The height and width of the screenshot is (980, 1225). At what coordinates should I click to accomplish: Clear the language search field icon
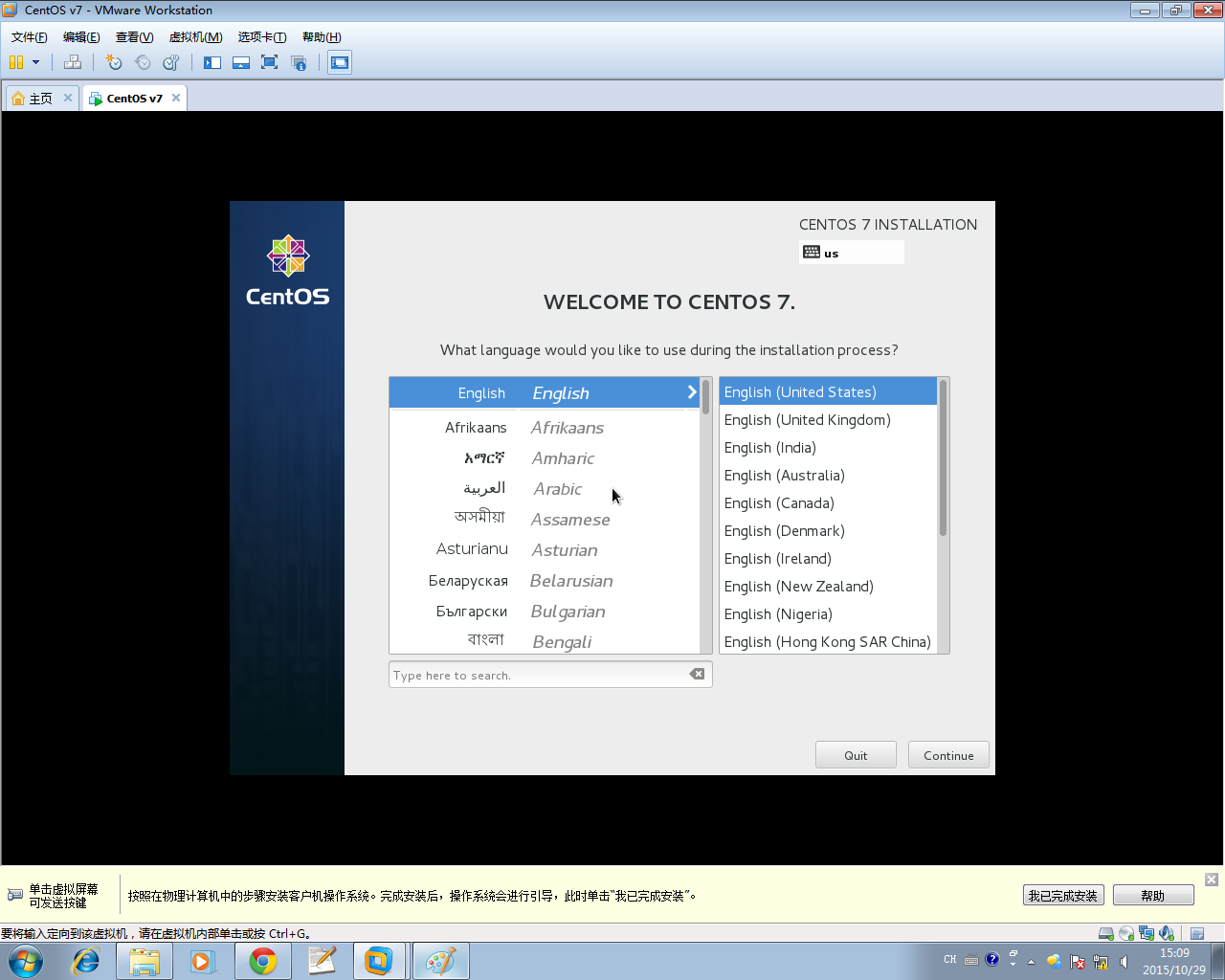pos(697,674)
